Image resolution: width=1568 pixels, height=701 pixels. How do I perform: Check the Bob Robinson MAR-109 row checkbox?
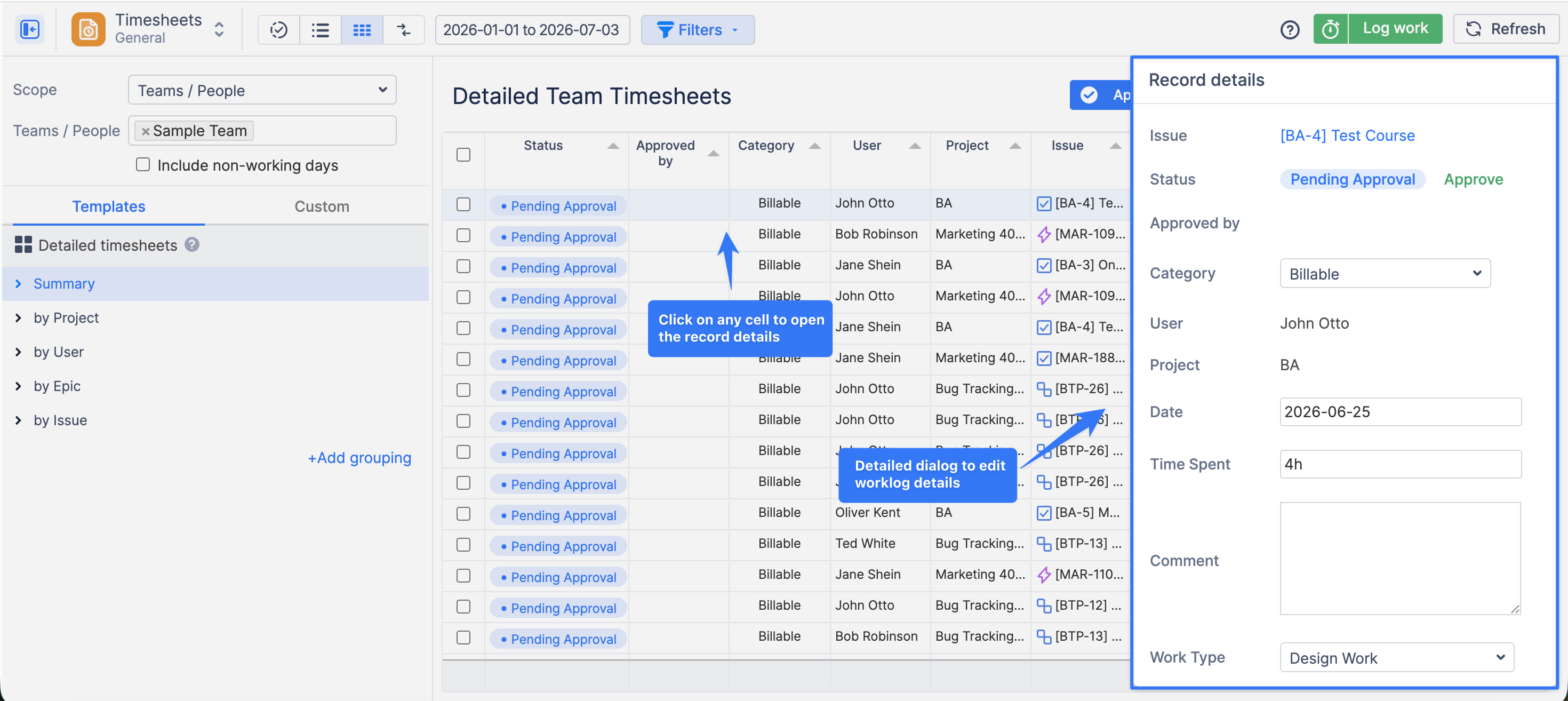[x=463, y=235]
